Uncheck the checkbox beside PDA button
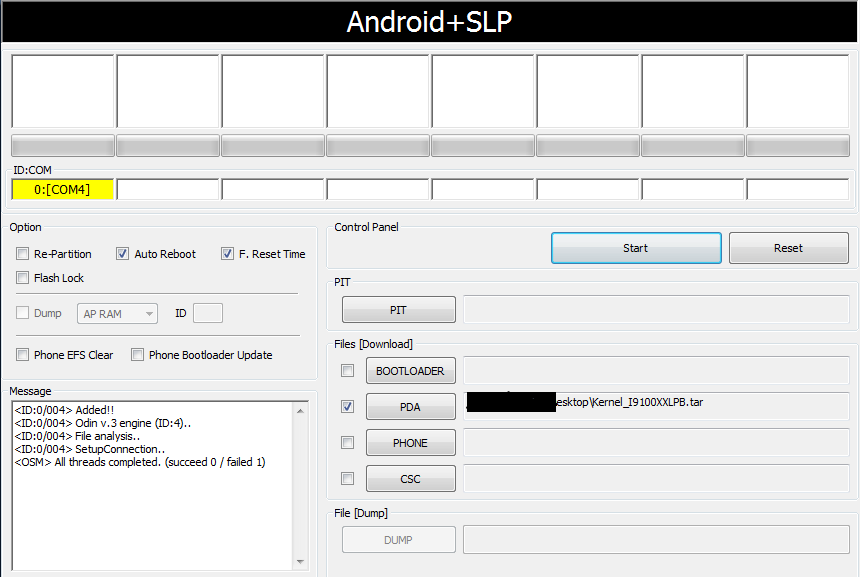860x577 pixels. coord(347,406)
